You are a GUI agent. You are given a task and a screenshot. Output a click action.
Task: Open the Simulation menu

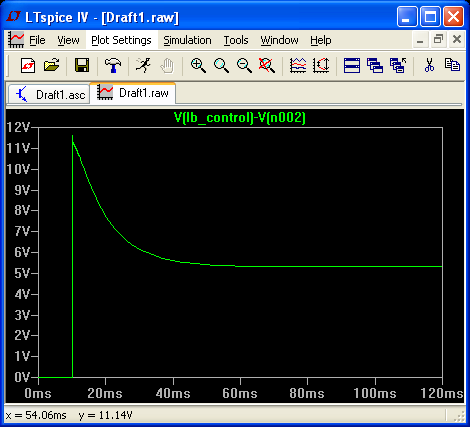[187, 40]
